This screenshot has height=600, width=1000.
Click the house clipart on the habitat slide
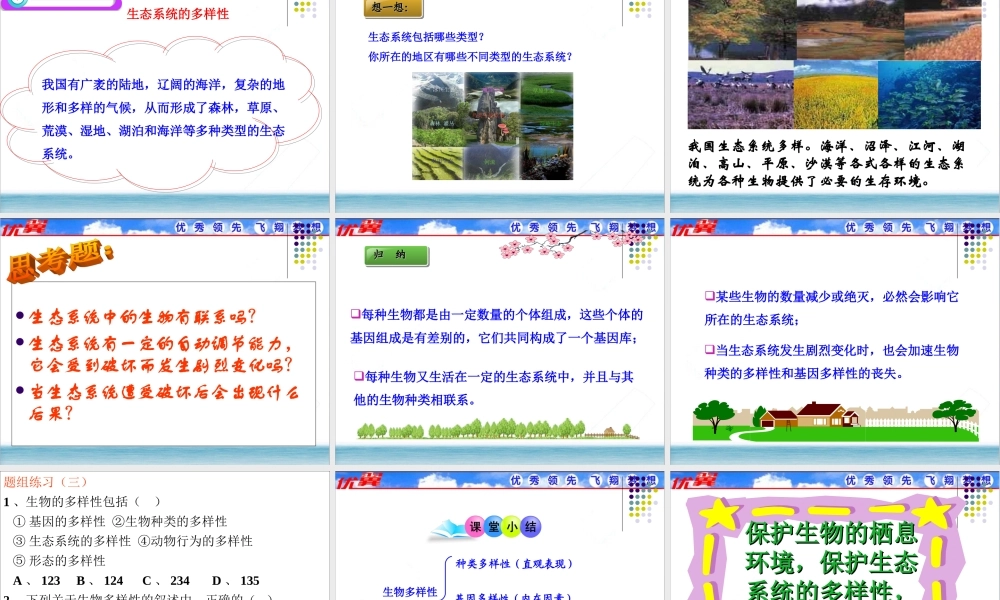coord(813,415)
